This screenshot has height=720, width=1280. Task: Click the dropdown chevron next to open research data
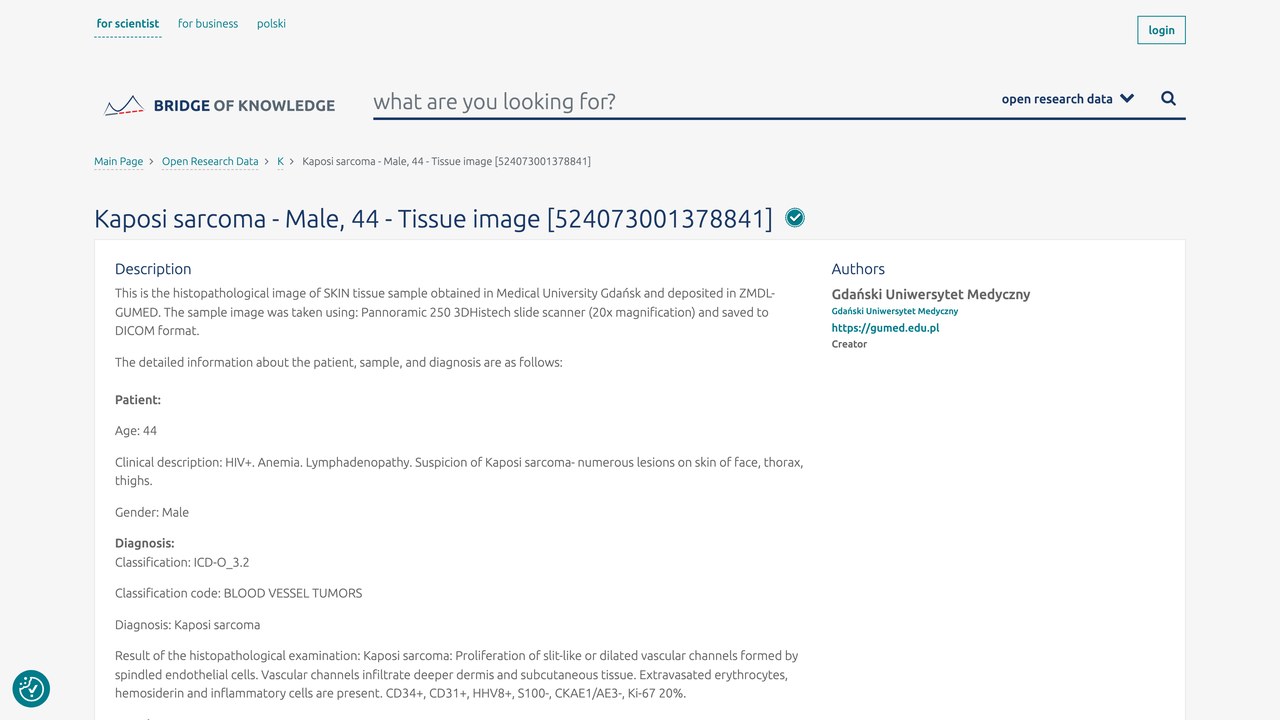pyautogui.click(x=1127, y=99)
